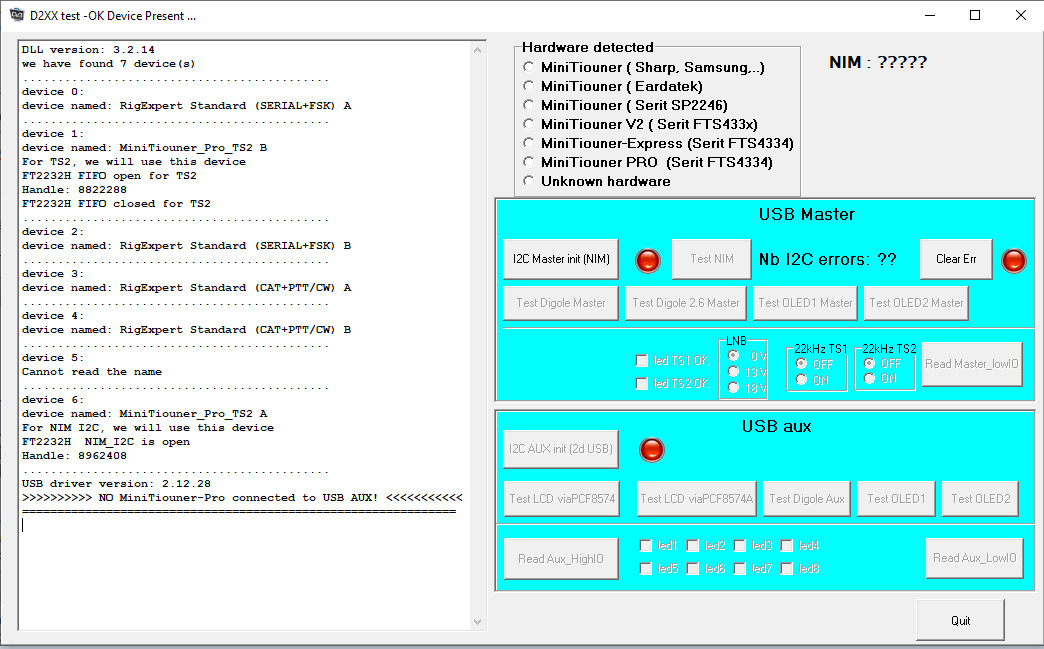
Task: Set LNB voltage to 18V
Action: click(733, 387)
